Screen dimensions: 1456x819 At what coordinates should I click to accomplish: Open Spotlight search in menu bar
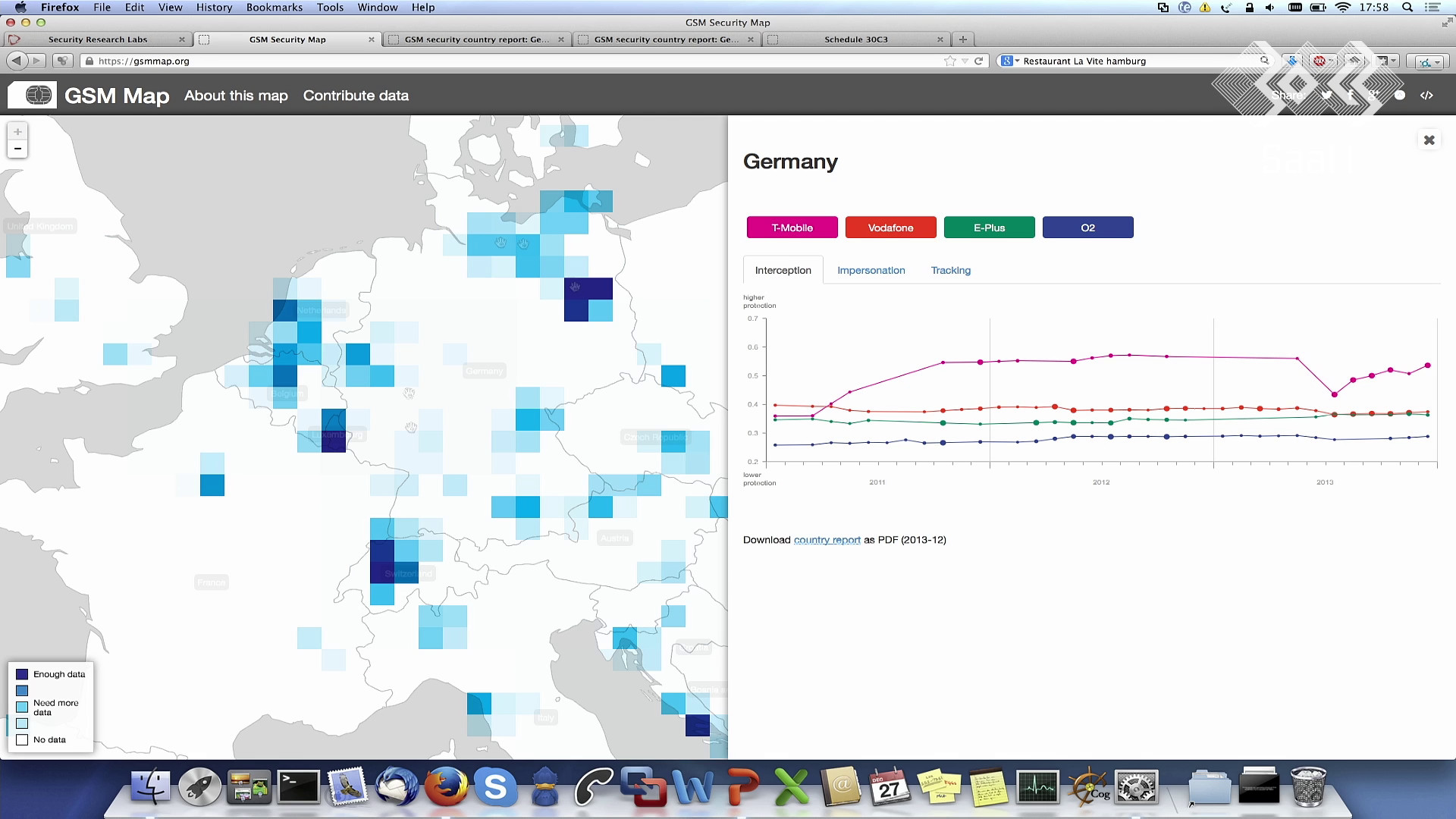(1407, 8)
